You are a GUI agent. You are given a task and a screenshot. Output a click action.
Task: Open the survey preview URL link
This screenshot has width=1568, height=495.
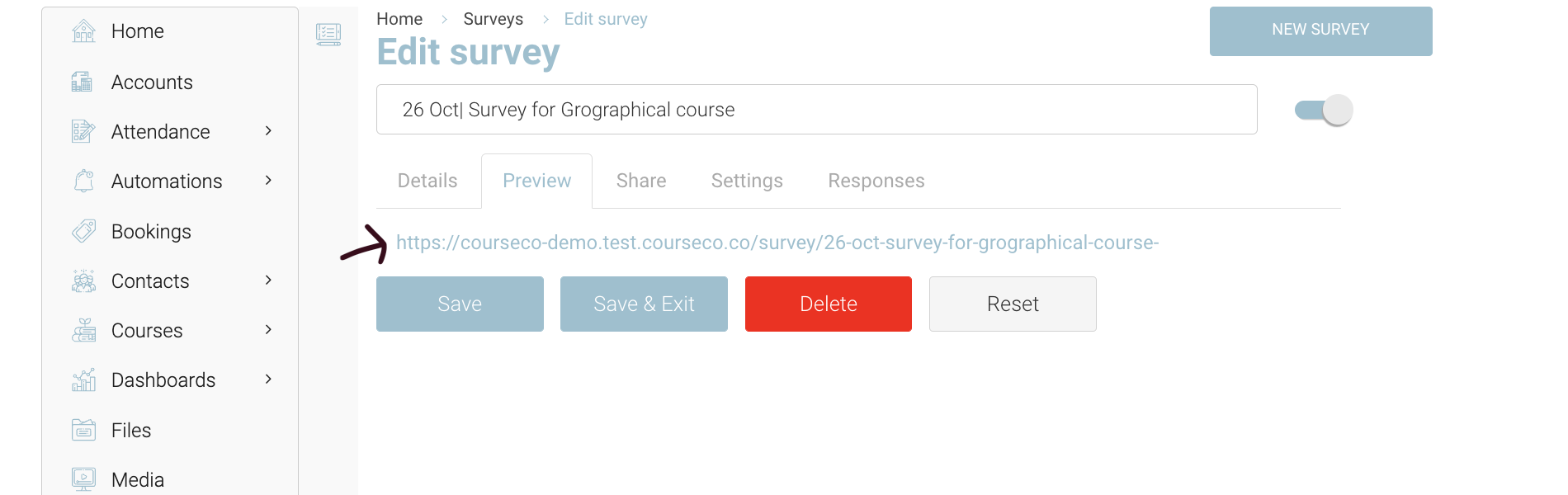point(777,243)
